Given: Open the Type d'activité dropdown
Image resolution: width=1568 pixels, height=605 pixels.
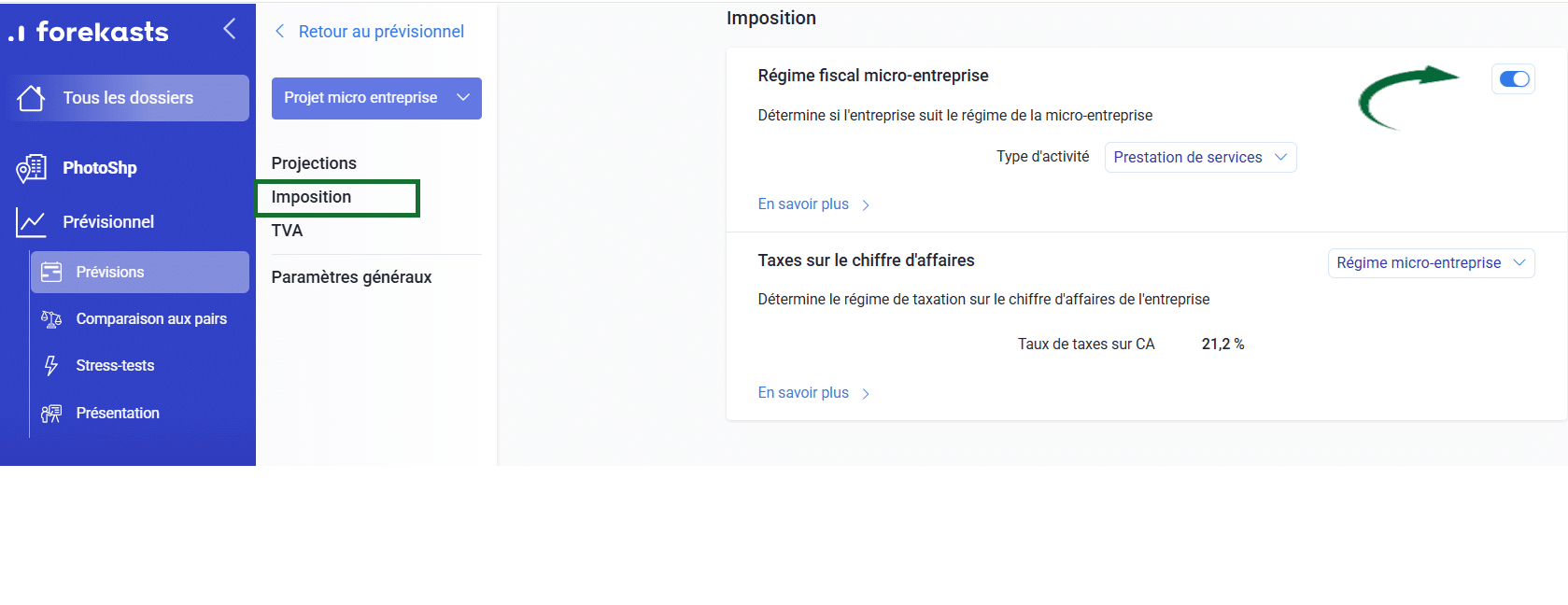Looking at the screenshot, I should (1200, 158).
